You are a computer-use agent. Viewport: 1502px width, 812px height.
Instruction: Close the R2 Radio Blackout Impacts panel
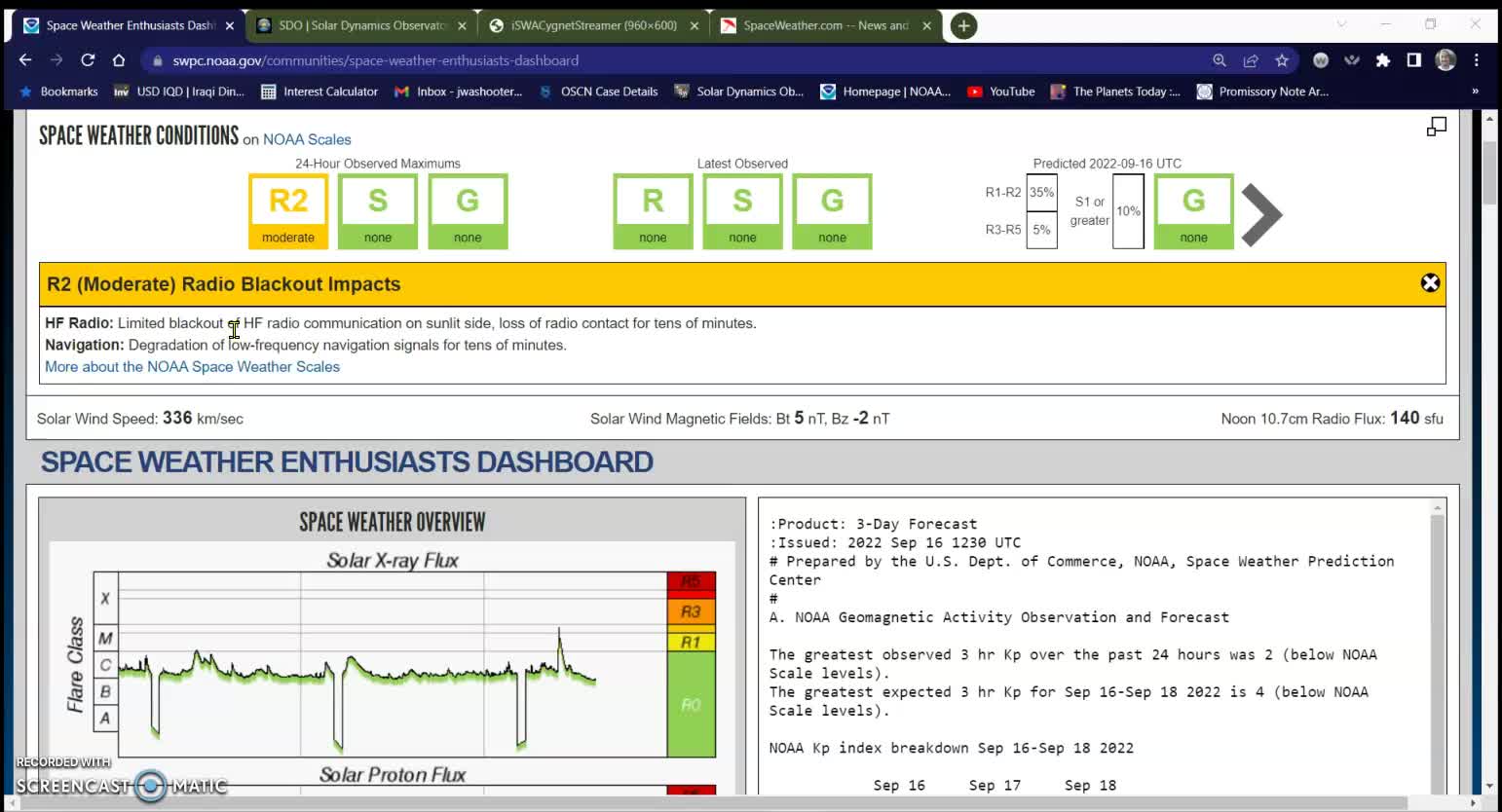click(x=1430, y=283)
